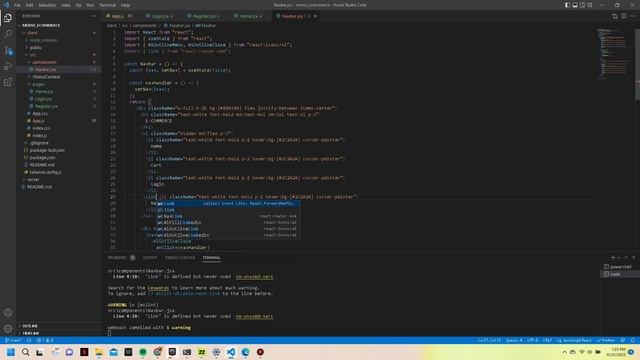This screenshot has width=640, height=360.
Task: Click feedback icon in status bar
Action: pyautogui.click(x=623, y=340)
